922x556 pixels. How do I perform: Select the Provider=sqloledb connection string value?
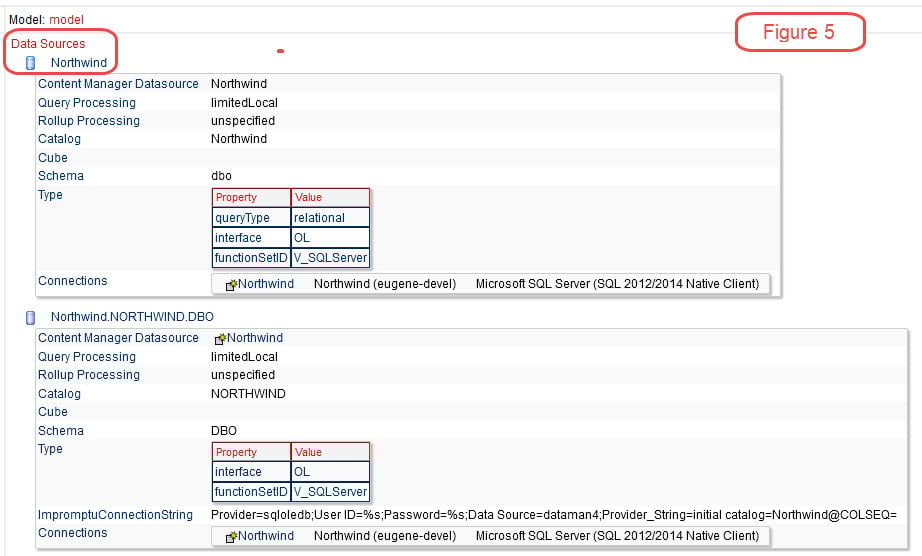pos(554,515)
